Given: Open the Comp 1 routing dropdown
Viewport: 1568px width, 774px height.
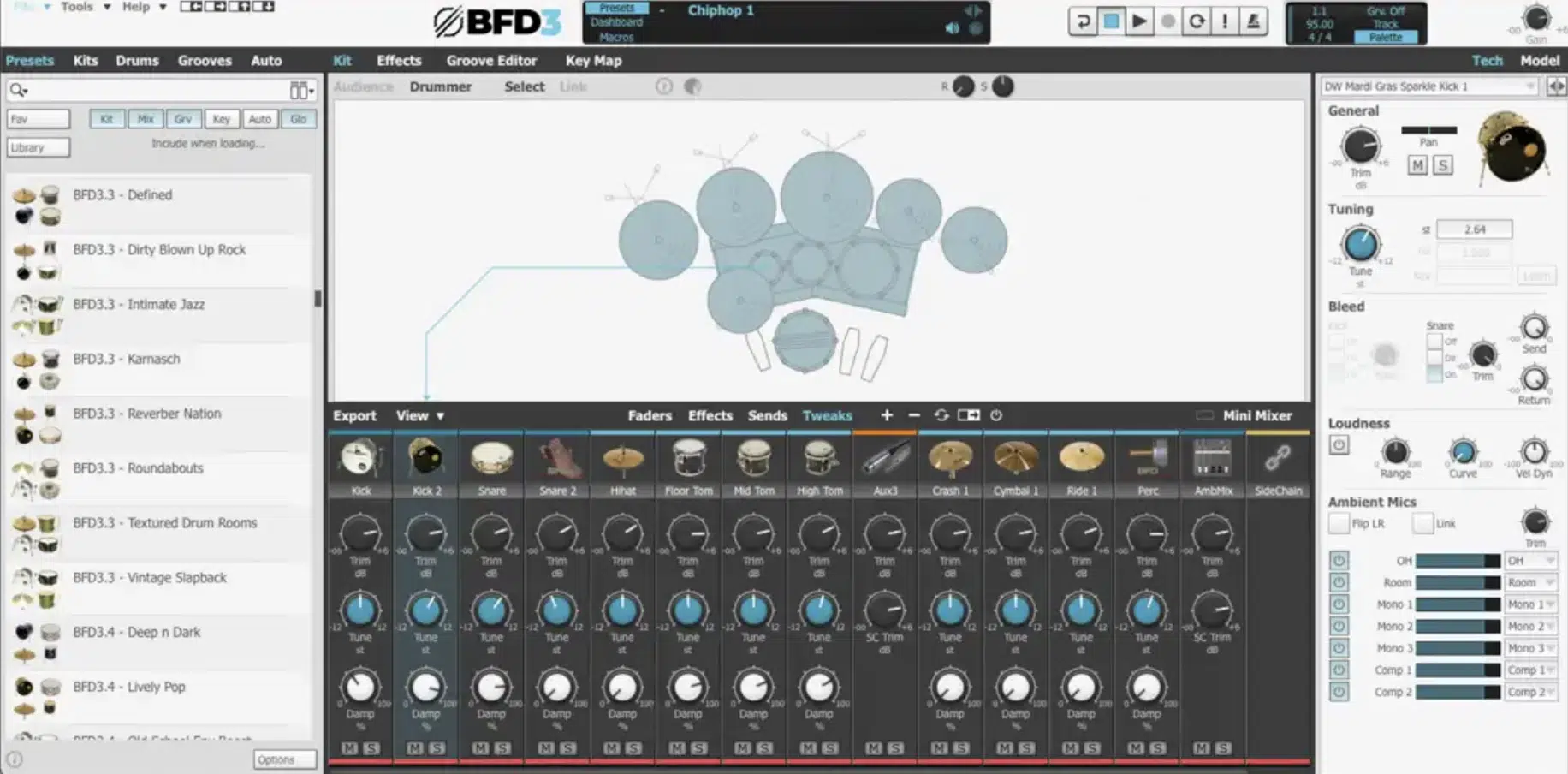Looking at the screenshot, I should point(1530,670).
